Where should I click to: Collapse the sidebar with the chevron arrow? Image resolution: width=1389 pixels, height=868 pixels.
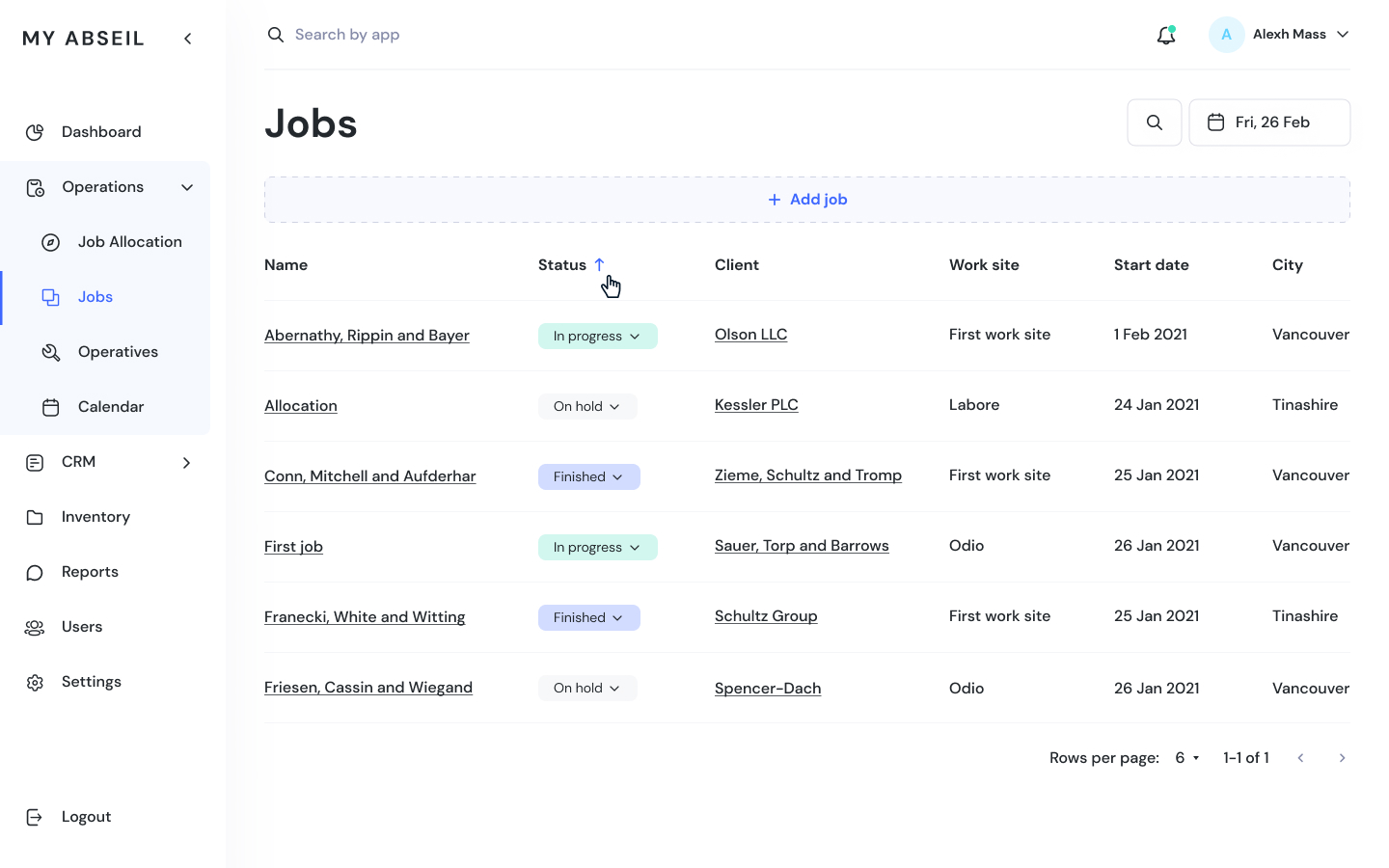(x=188, y=39)
